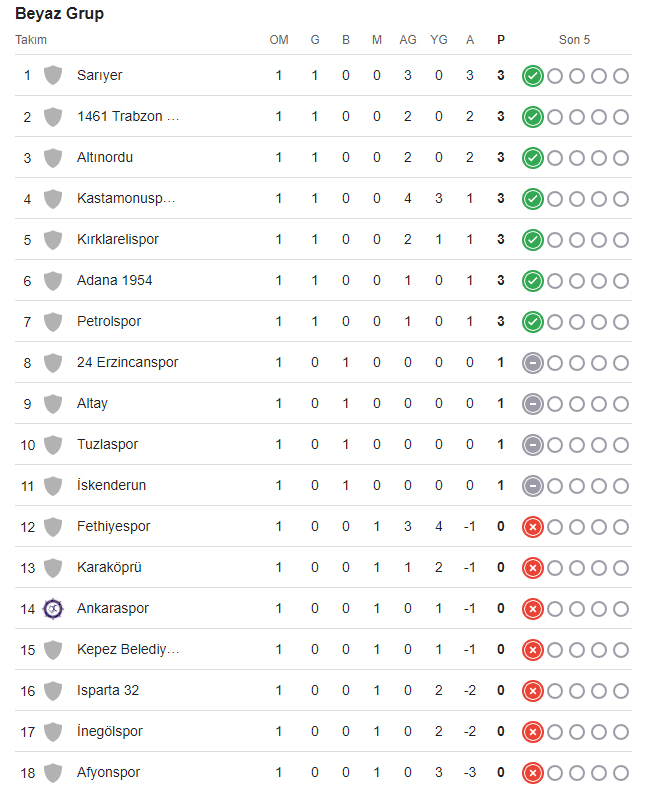The image size is (657, 787).
Task: Select the Isparta 32 team name
Action: coord(108,691)
